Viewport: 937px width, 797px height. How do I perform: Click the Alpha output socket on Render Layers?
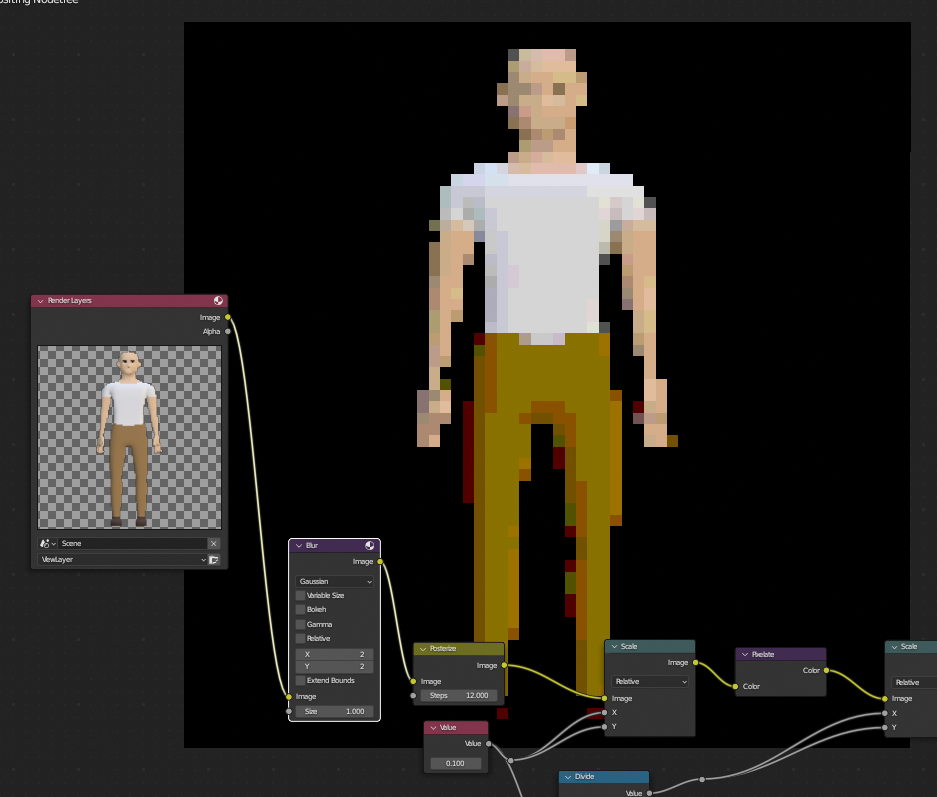coord(228,331)
